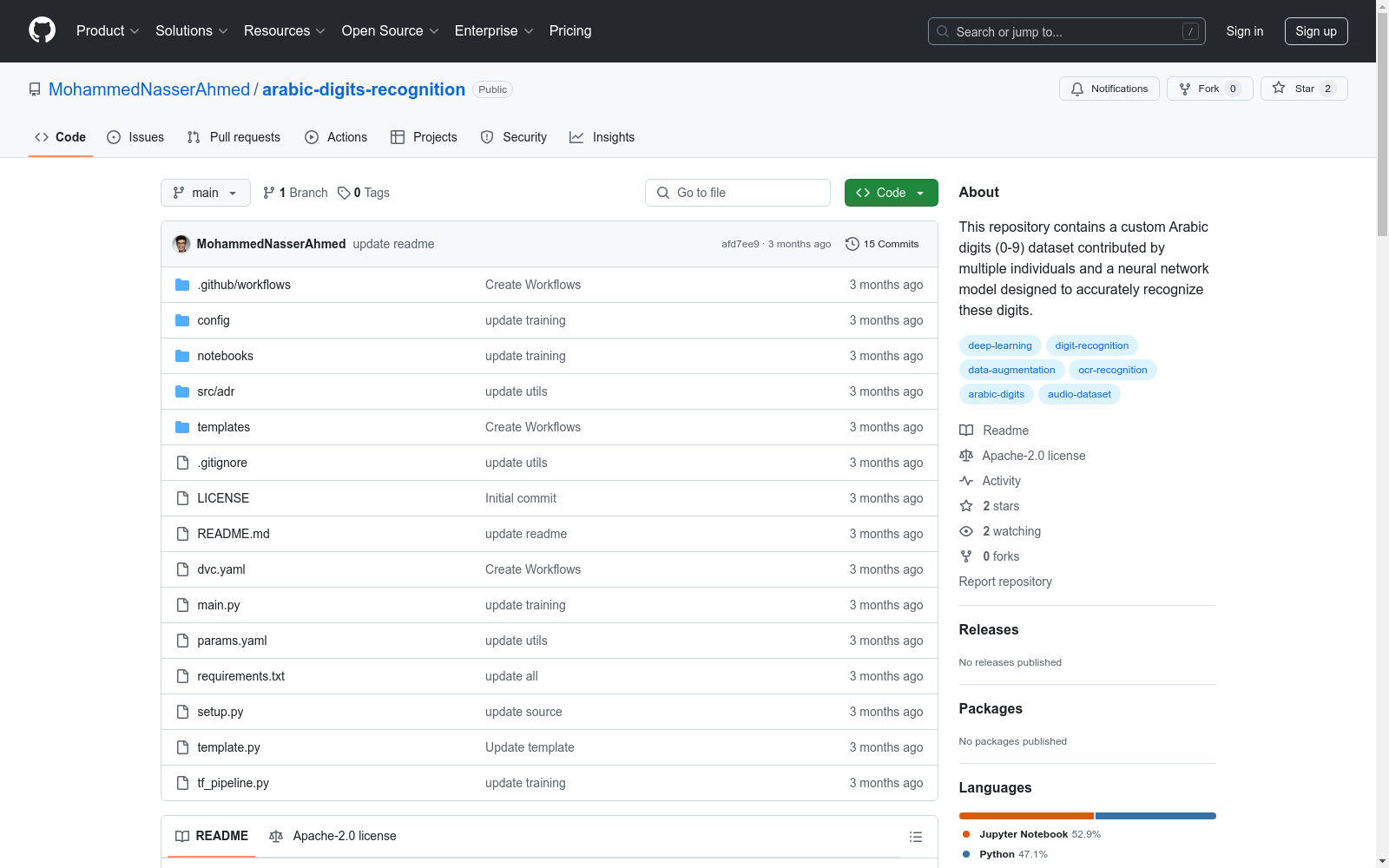View the 15 Commits history link
The image size is (1389, 868).
882,244
